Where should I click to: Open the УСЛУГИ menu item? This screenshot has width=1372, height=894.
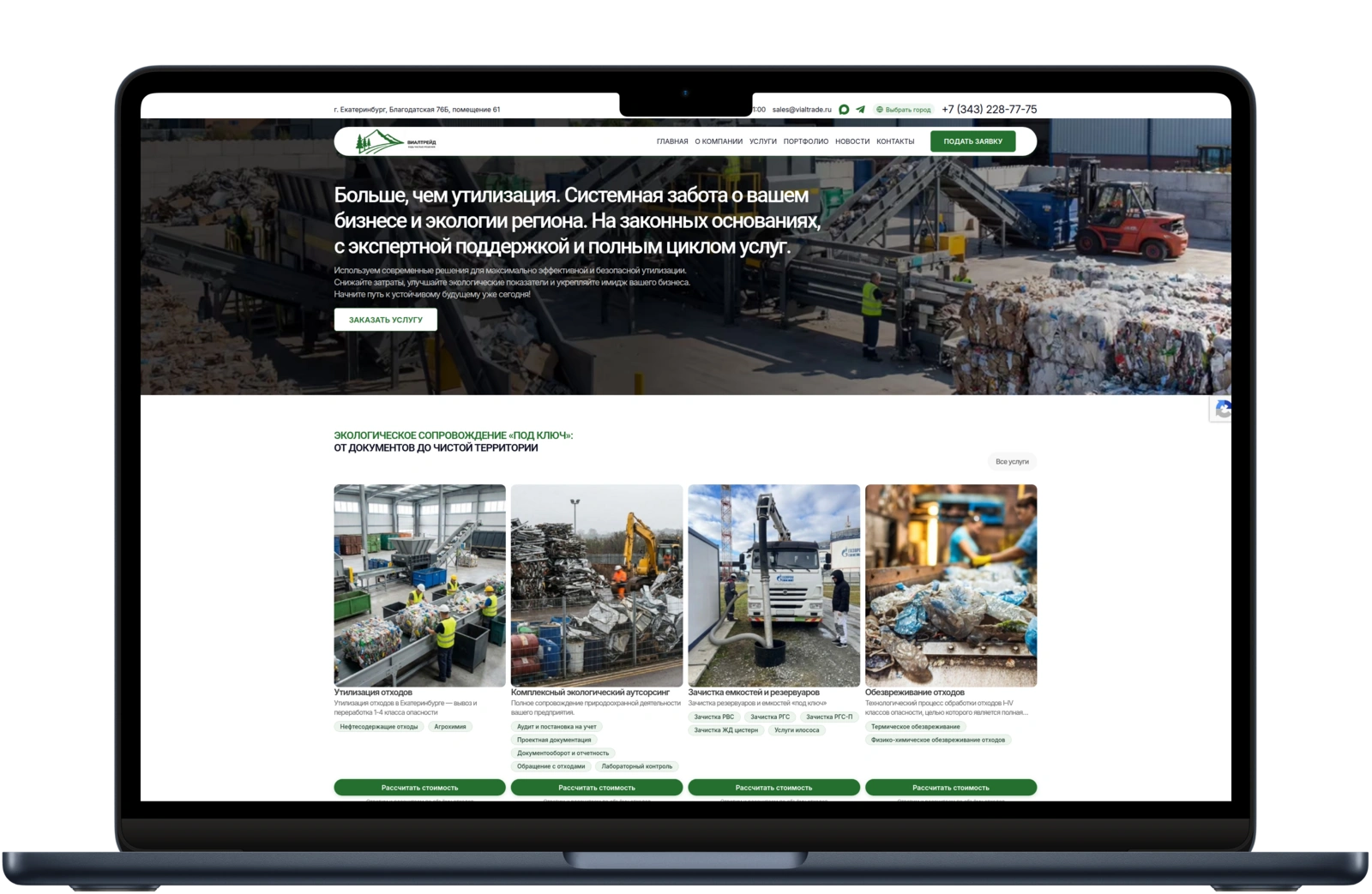click(x=762, y=141)
